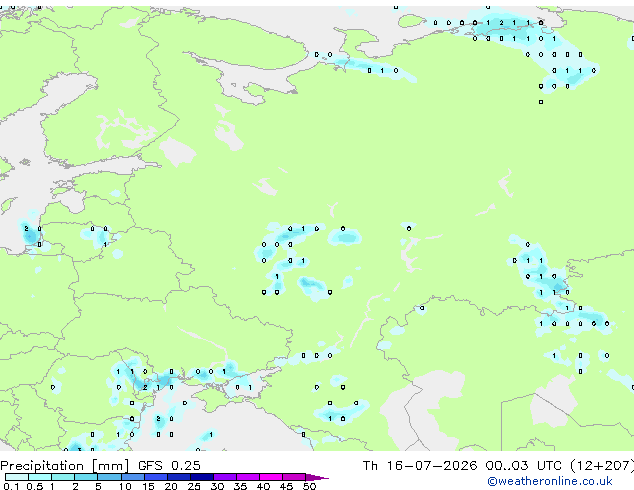
Task: Select the 30–35 mm purple legend swatch
Action: coord(224,477)
